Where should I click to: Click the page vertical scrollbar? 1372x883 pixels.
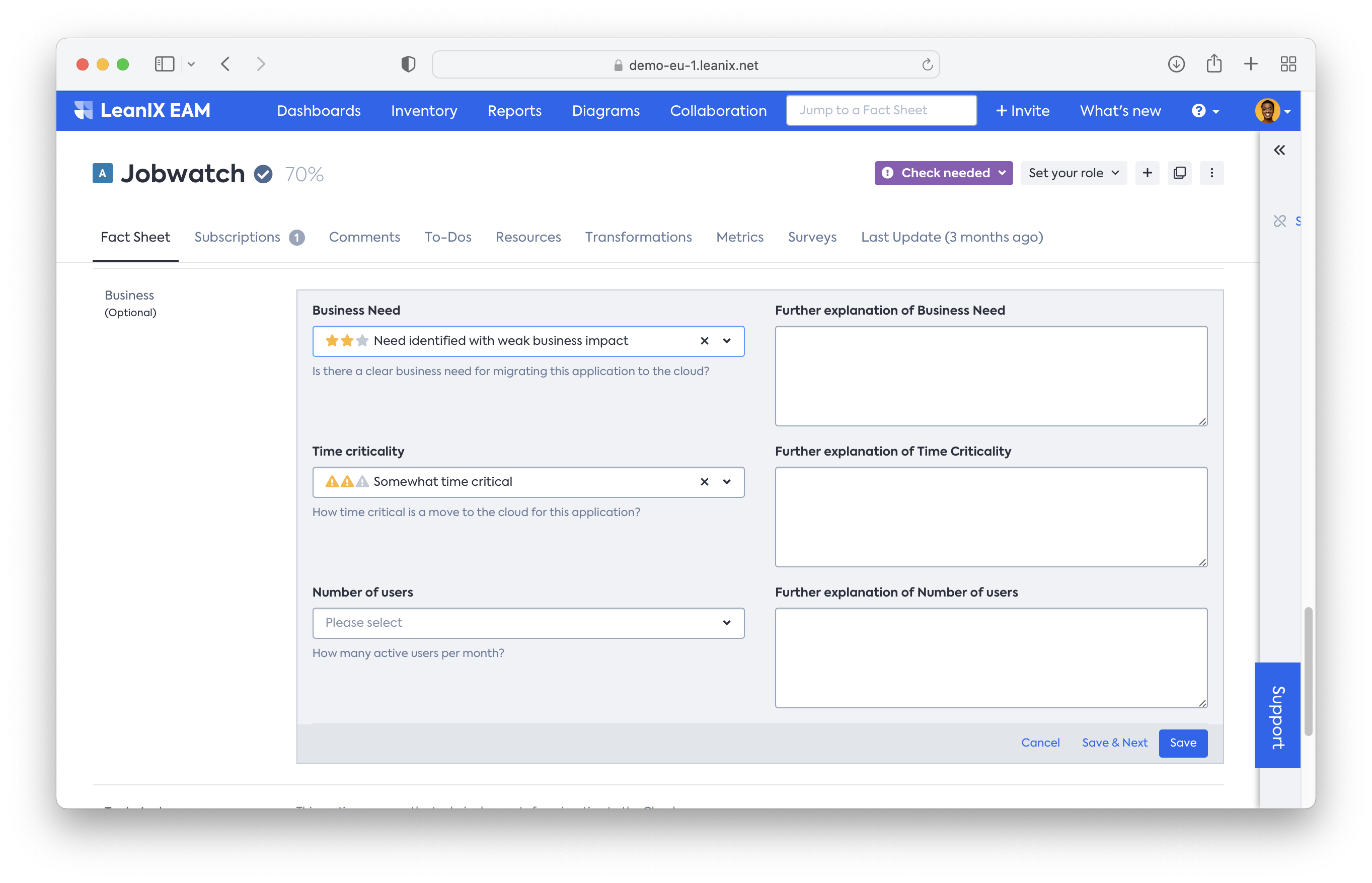tap(1308, 671)
